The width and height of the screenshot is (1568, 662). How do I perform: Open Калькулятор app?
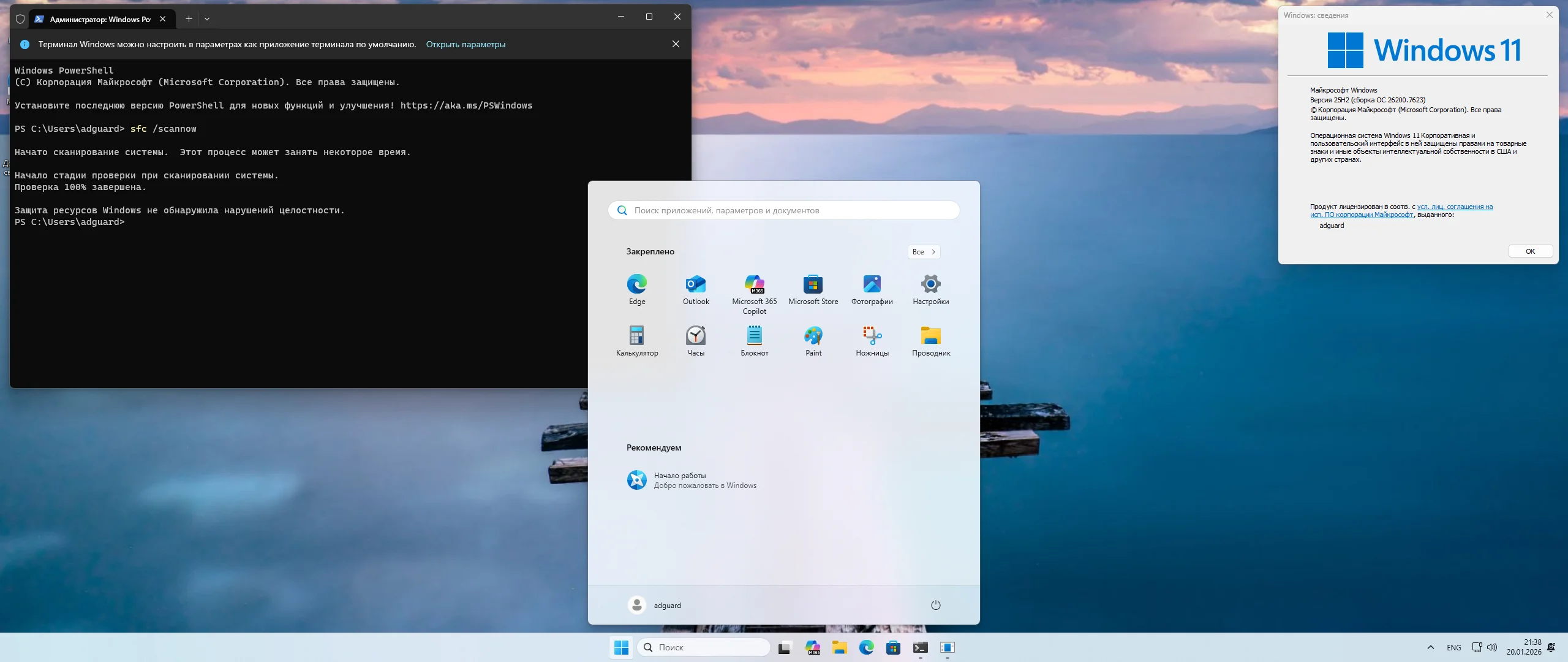pos(636,340)
